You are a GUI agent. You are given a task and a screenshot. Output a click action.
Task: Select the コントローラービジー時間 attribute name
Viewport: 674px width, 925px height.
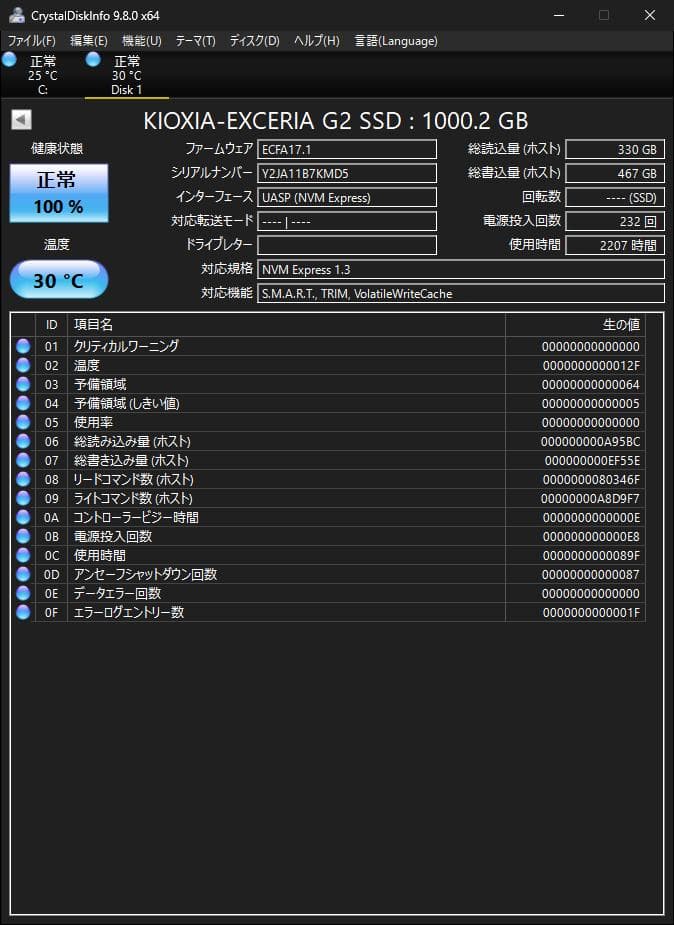click(x=136, y=517)
